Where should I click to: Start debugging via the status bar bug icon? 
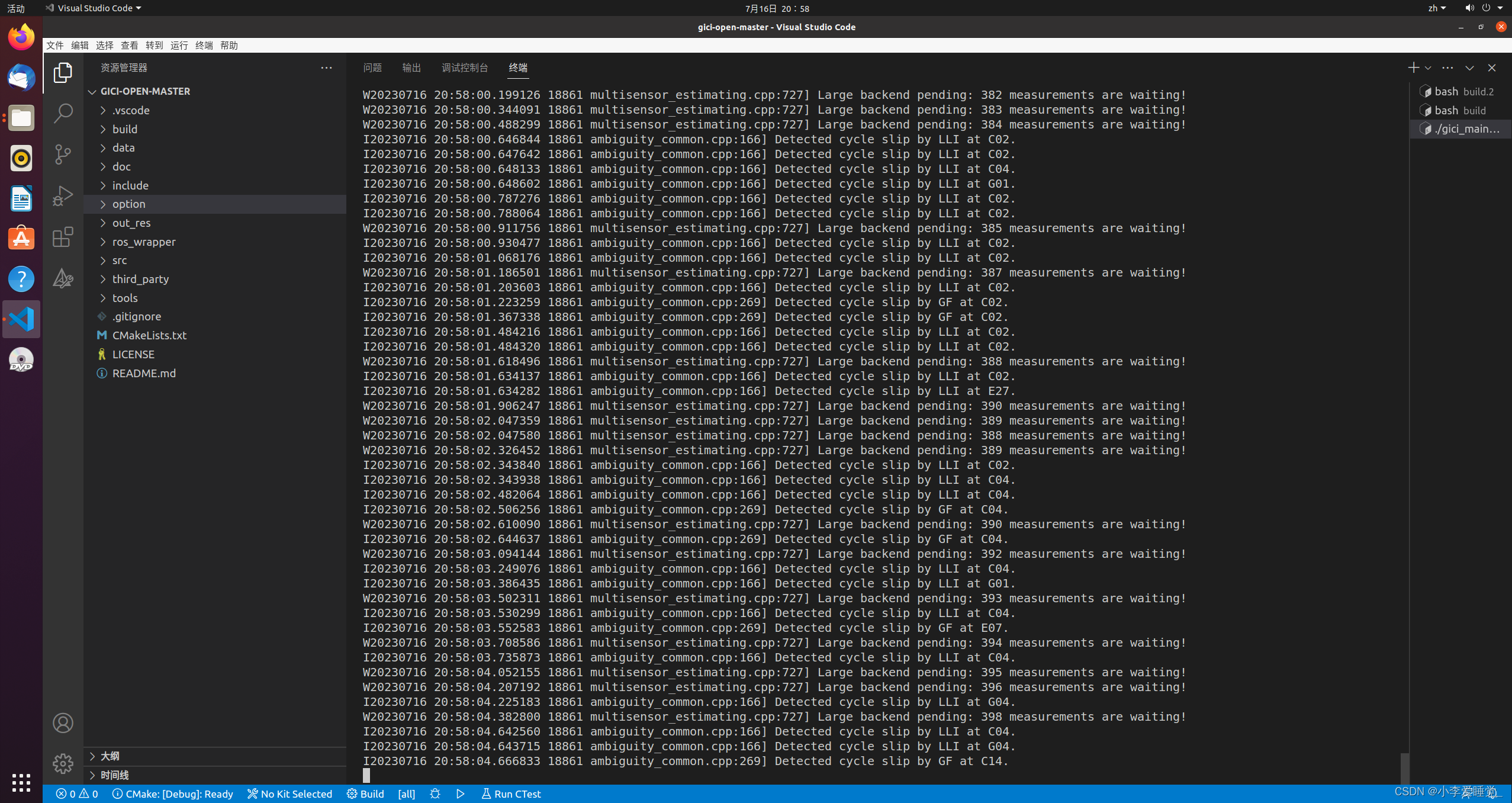click(435, 794)
